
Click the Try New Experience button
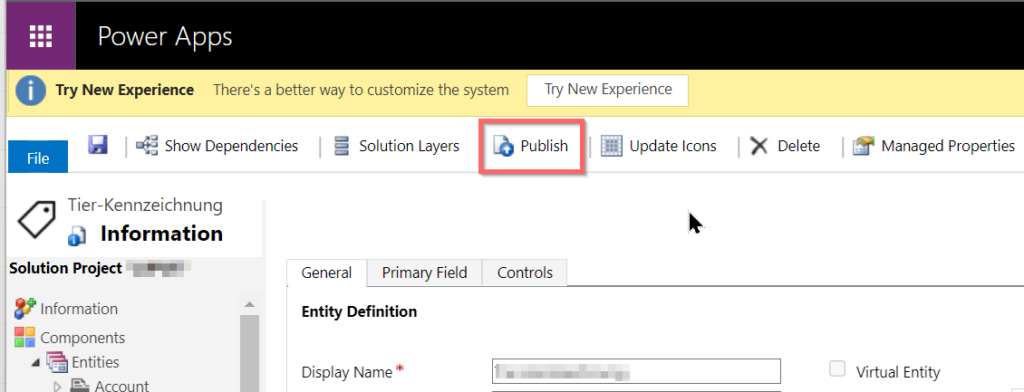607,90
